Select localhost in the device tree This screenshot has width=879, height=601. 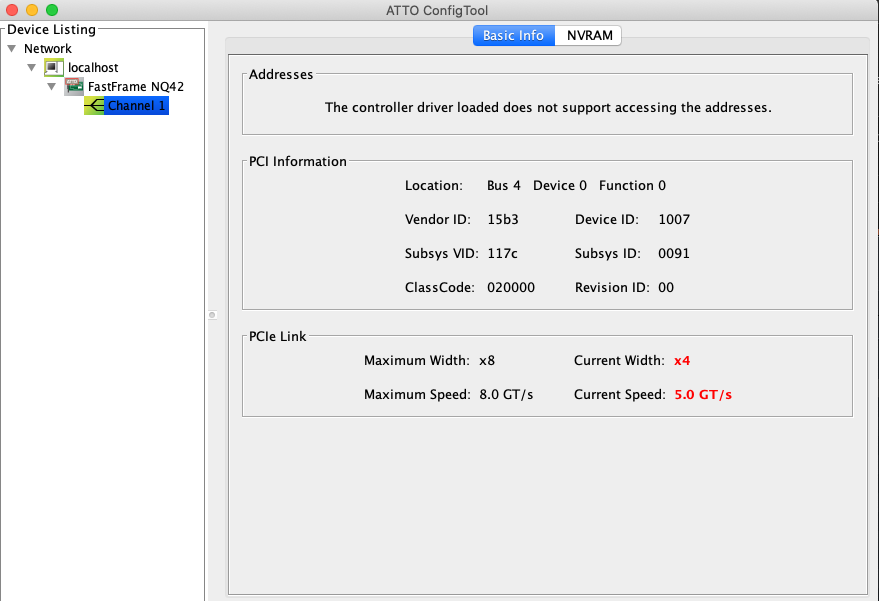coord(93,67)
